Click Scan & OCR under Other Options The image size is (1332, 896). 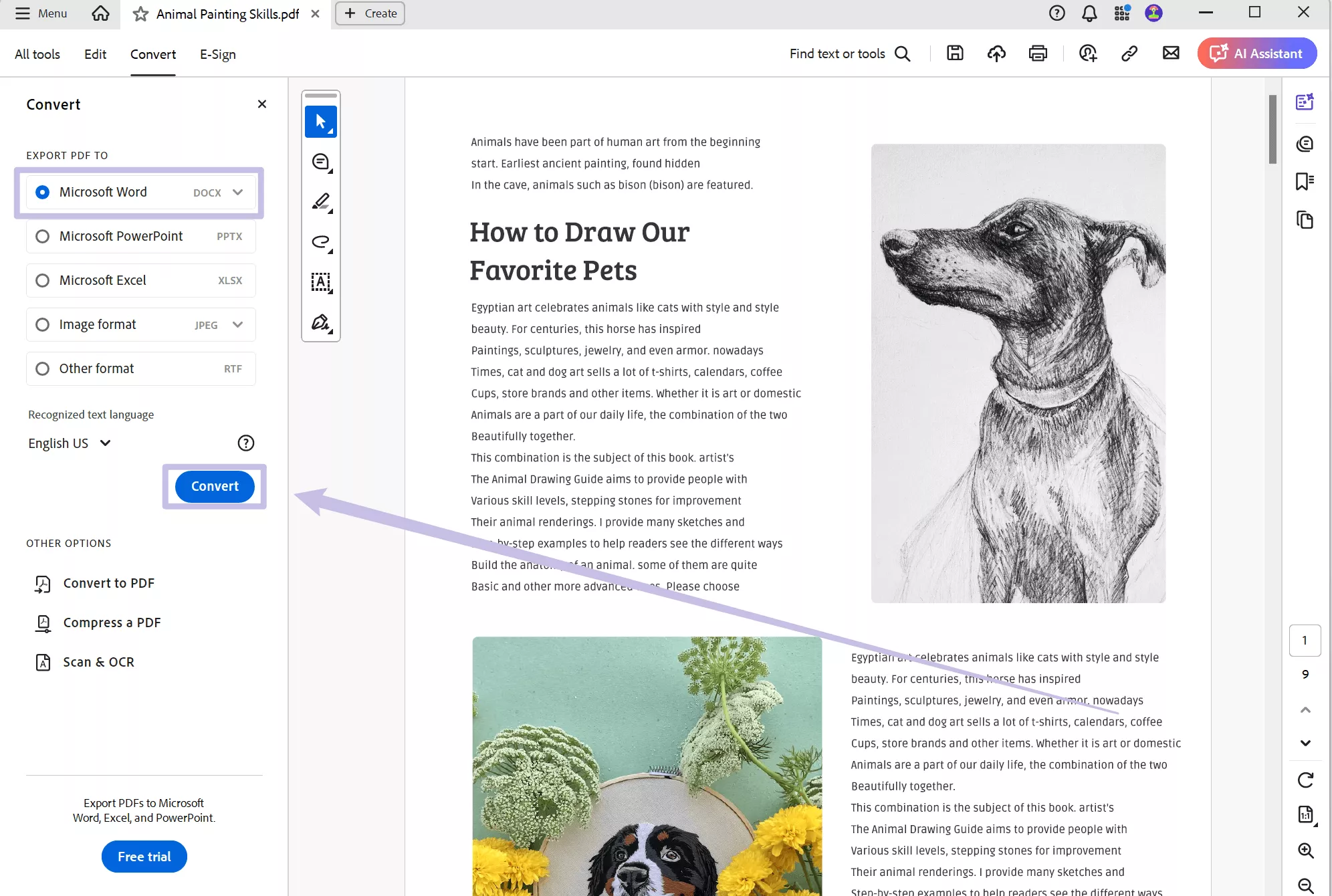point(98,662)
